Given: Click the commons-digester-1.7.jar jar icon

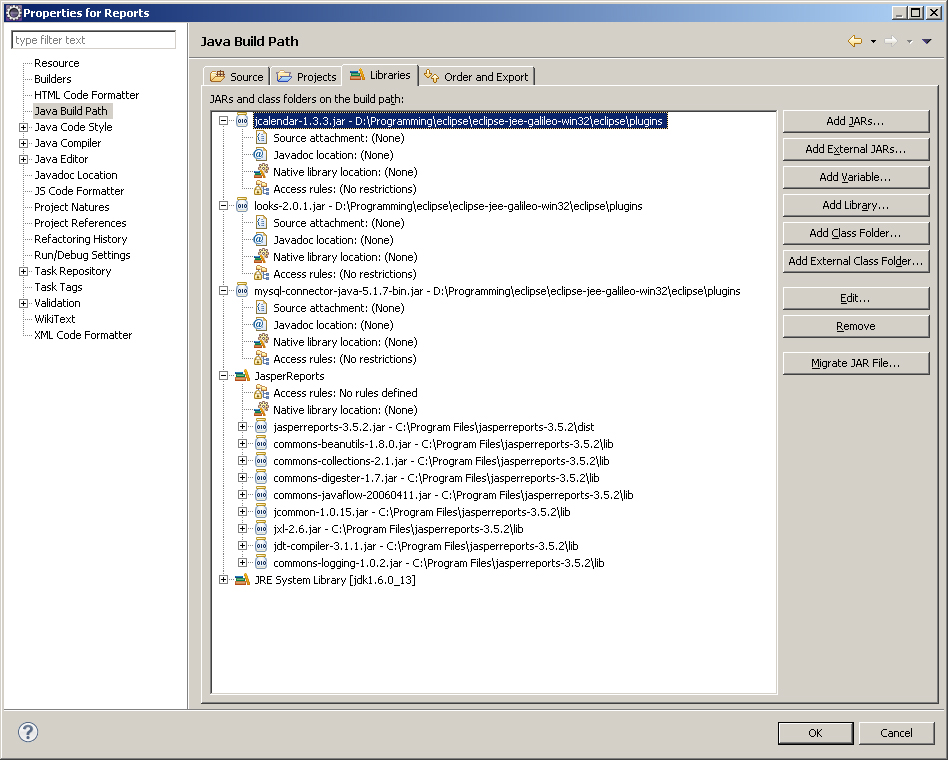Looking at the screenshot, I should [261, 478].
